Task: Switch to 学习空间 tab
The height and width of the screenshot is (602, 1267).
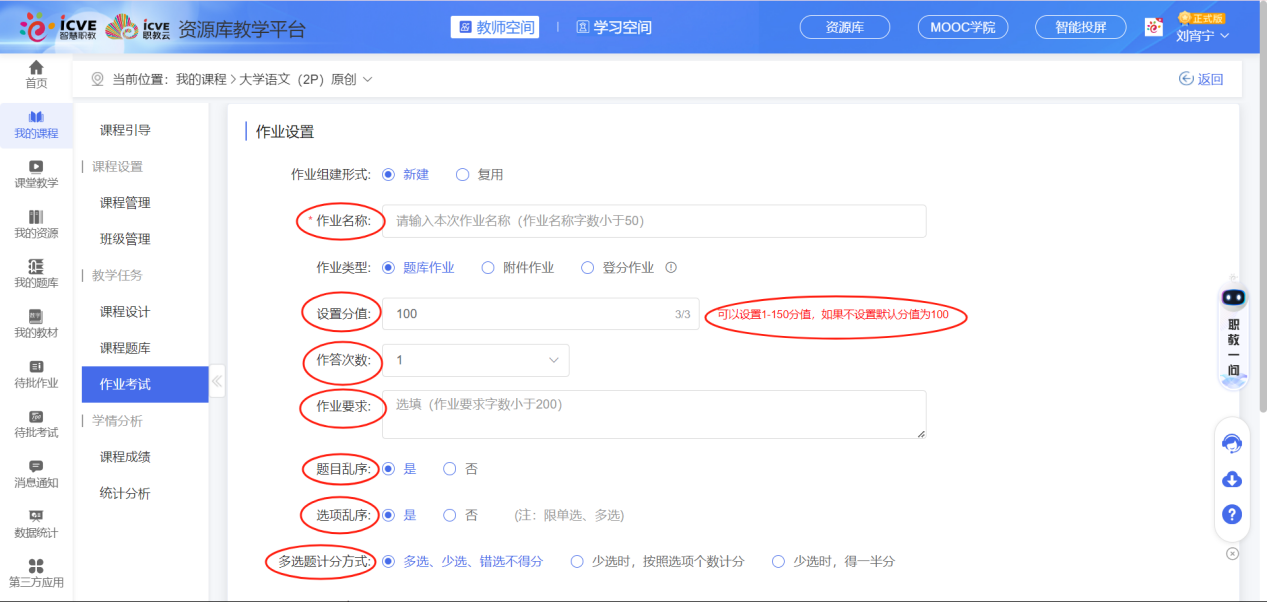Action: click(x=613, y=27)
